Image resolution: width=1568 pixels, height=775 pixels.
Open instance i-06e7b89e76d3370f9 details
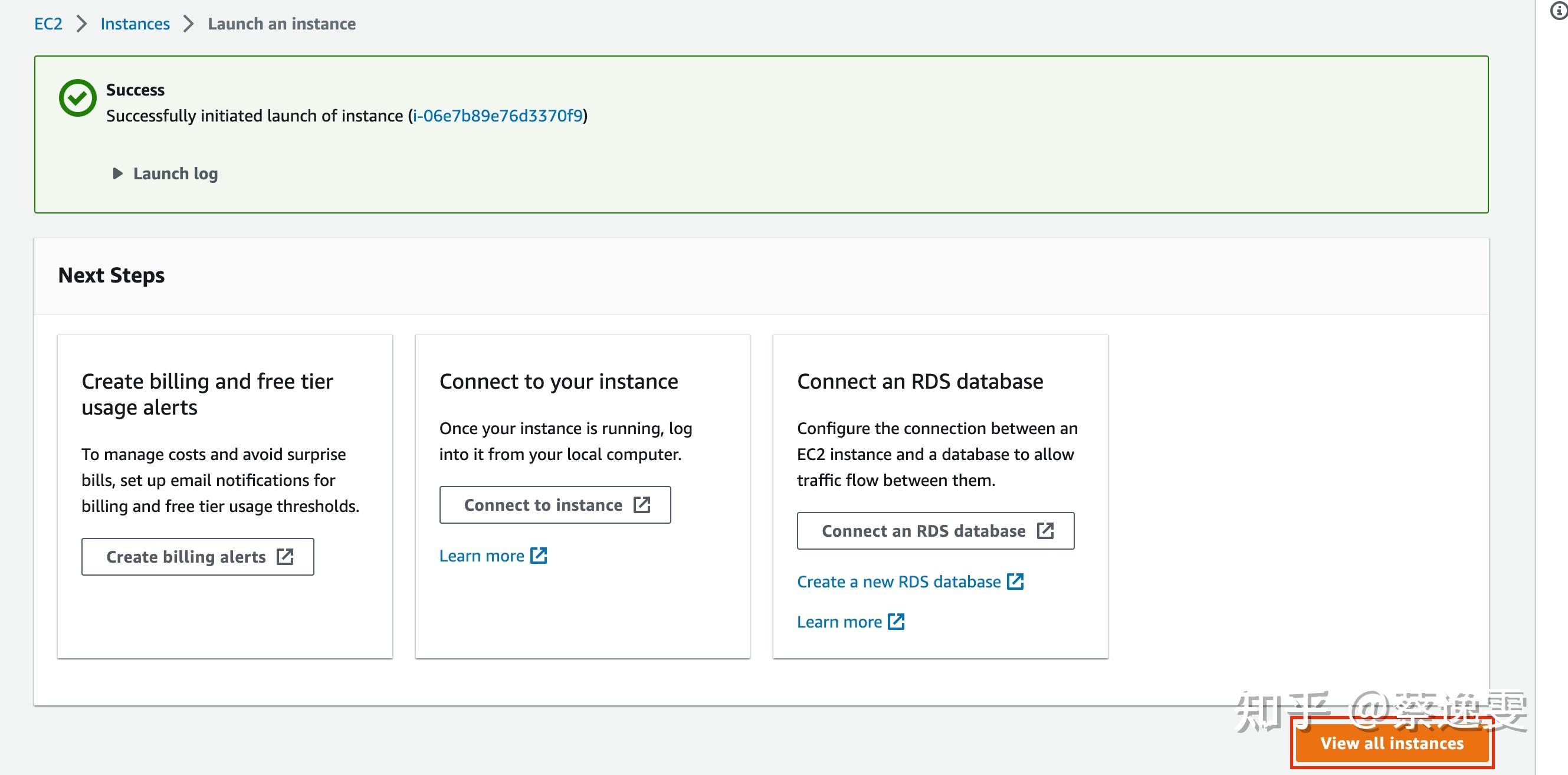tap(497, 115)
